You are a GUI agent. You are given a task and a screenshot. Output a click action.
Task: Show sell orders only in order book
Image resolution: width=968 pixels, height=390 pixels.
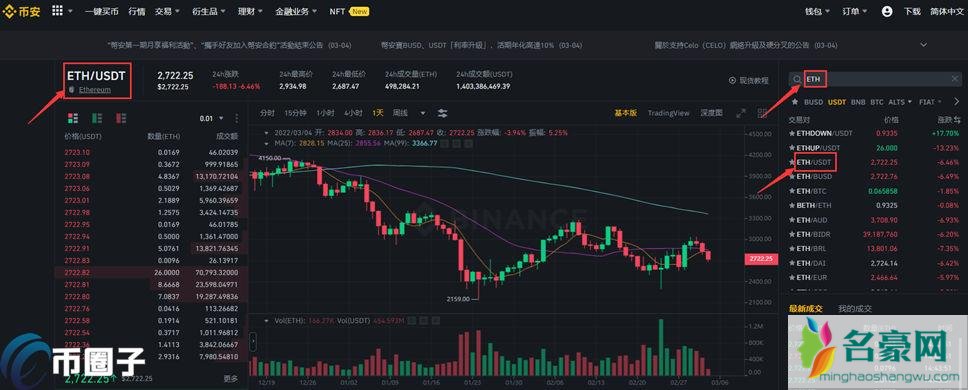[x=121, y=117]
